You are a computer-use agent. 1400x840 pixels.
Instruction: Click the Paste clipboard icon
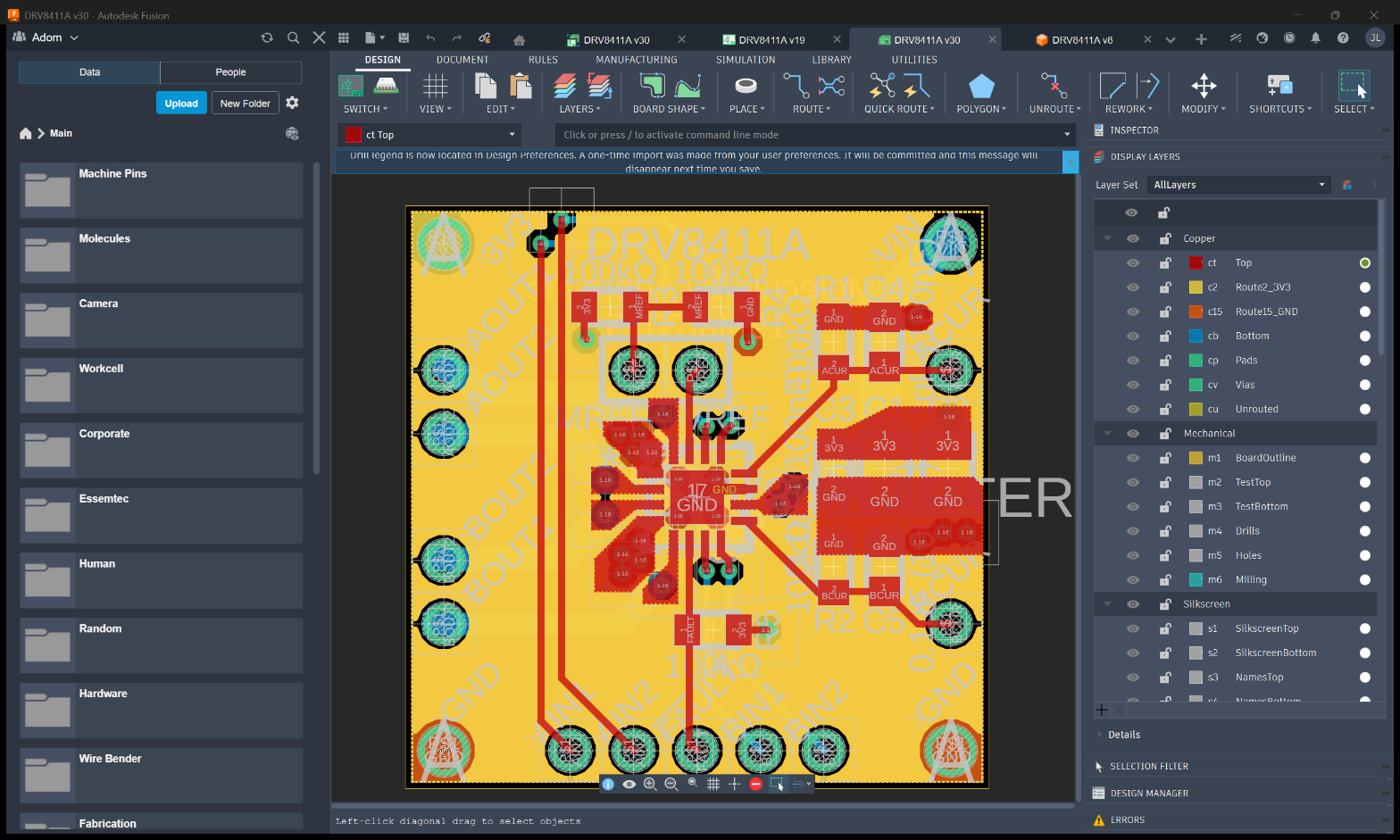(x=521, y=86)
